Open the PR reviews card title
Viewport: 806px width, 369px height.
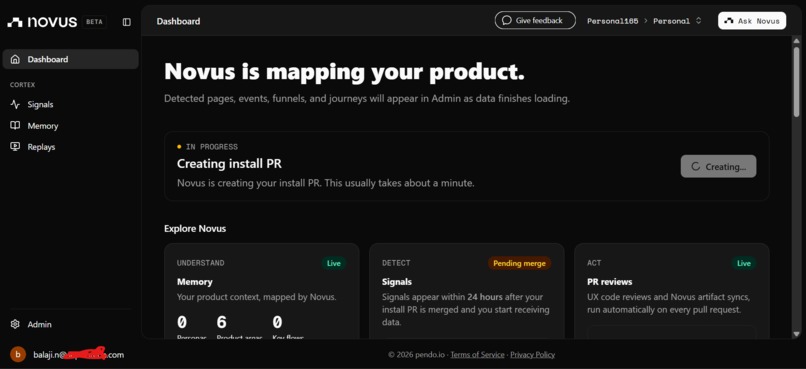(x=609, y=282)
